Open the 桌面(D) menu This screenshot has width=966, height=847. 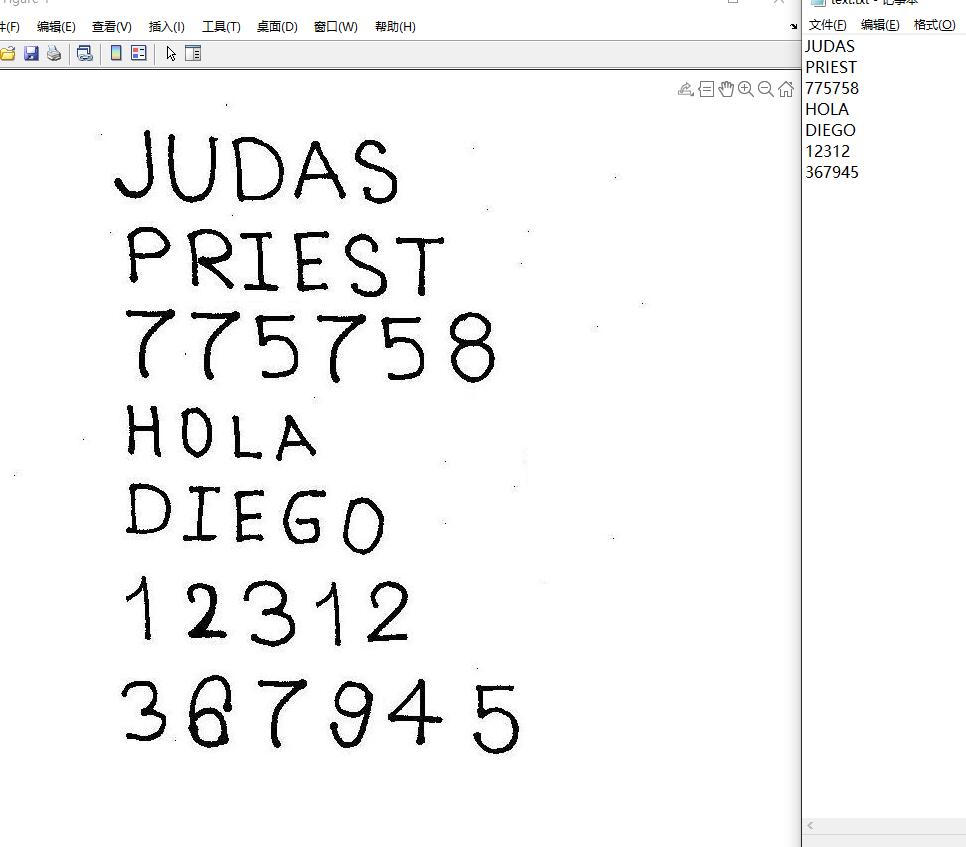[x=277, y=27]
